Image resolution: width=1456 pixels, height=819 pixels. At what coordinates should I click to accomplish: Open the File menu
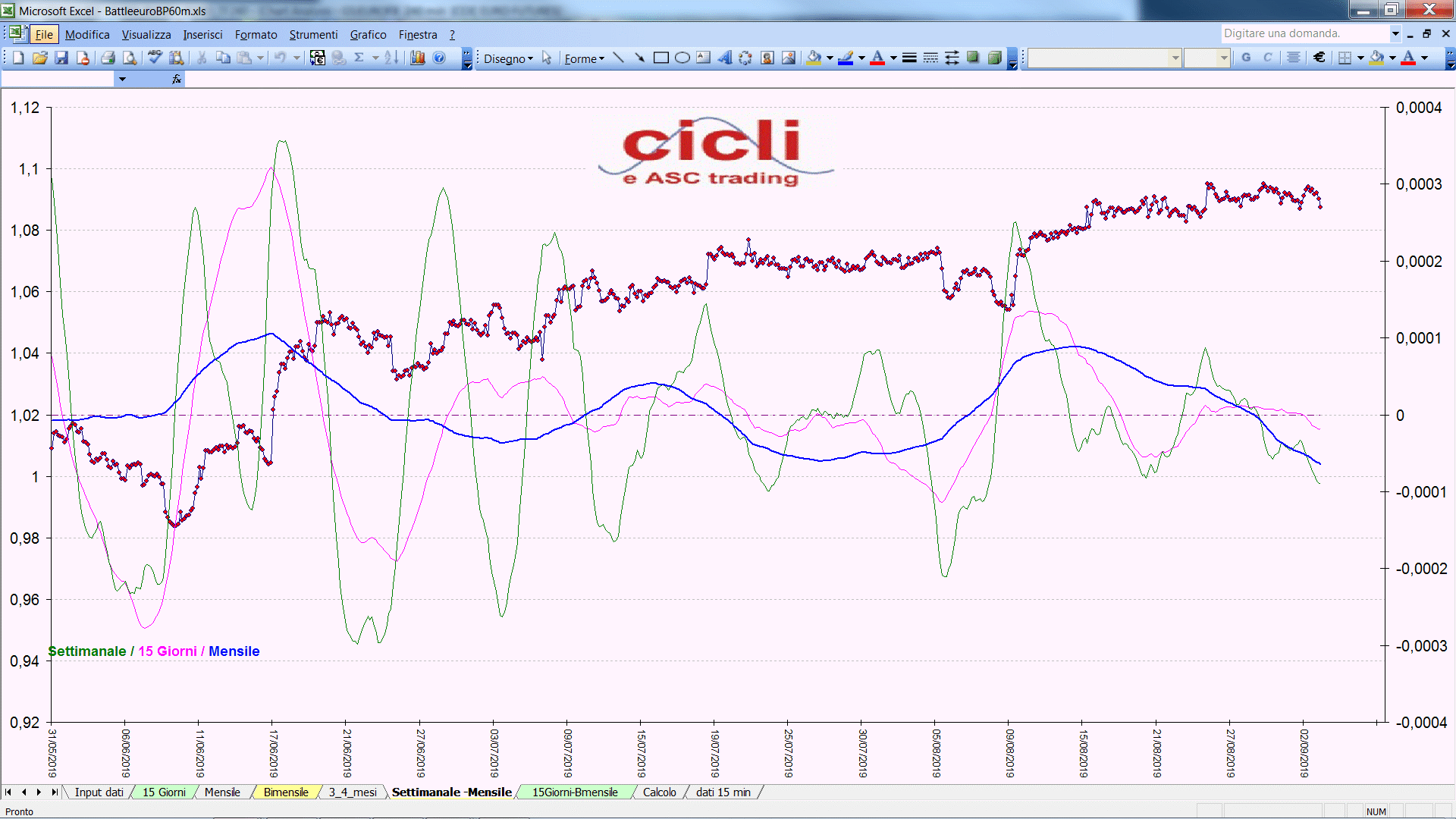[x=44, y=34]
